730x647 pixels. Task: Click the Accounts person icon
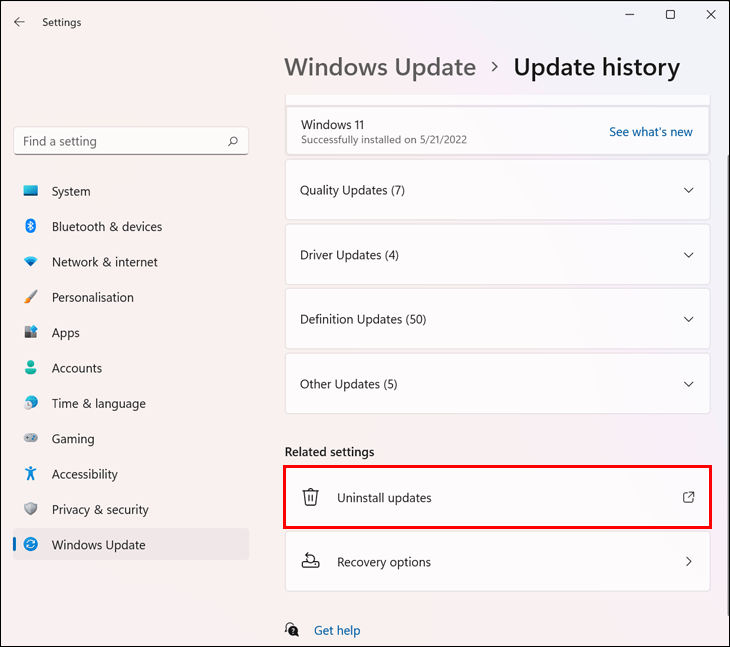pos(31,368)
